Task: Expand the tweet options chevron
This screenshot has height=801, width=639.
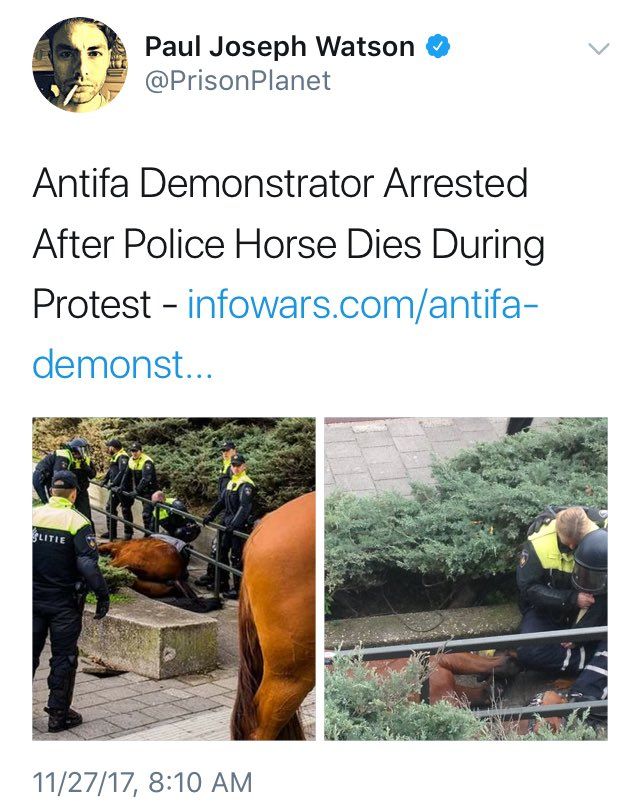Action: (599, 49)
